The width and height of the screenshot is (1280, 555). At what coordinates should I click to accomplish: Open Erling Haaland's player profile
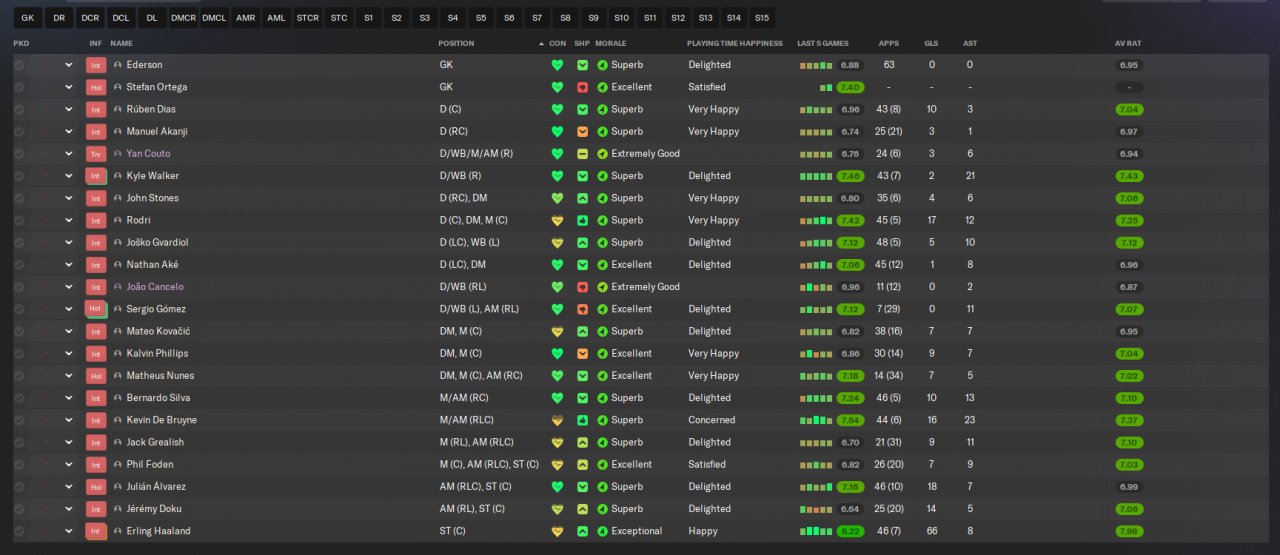[x=158, y=531]
